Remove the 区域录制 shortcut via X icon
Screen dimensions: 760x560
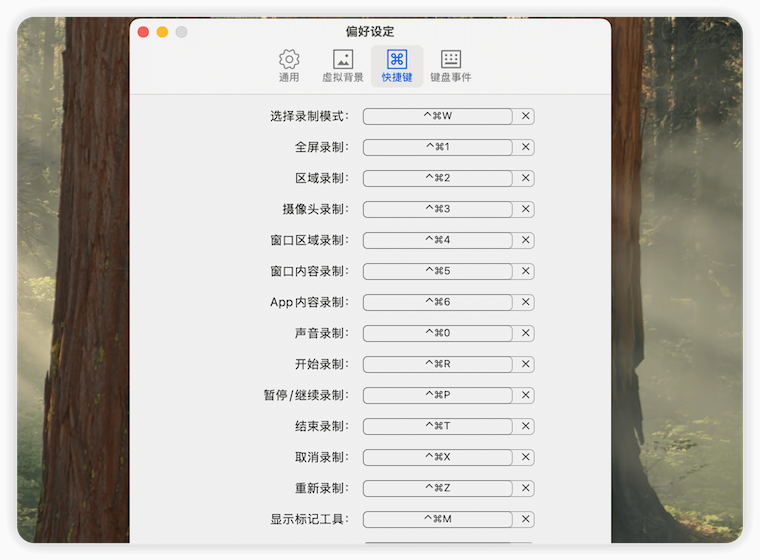click(x=526, y=178)
